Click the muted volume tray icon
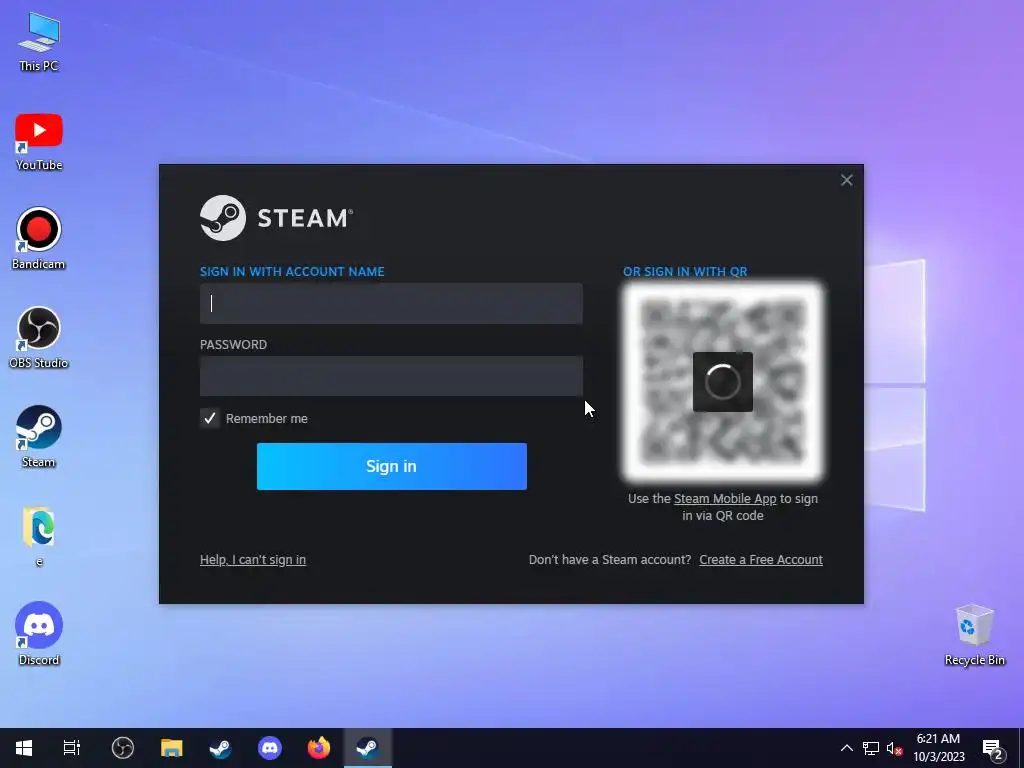The image size is (1024, 768). coord(894,748)
